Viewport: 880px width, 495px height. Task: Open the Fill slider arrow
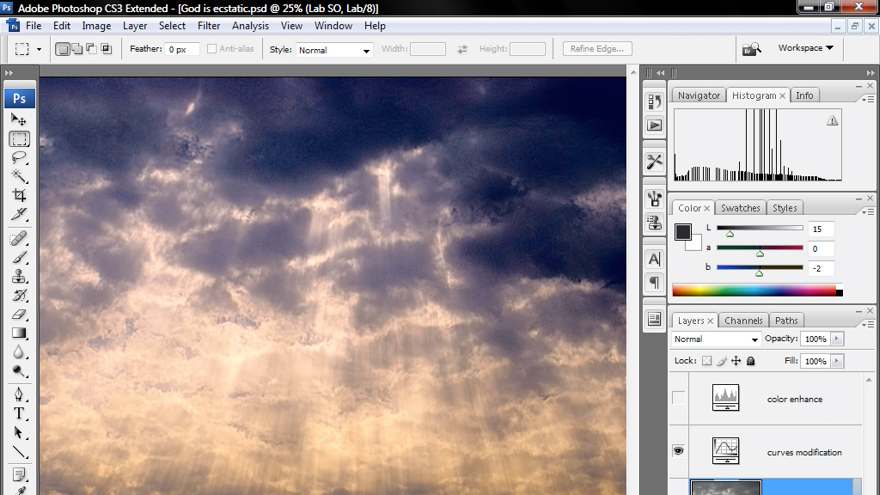tap(837, 361)
